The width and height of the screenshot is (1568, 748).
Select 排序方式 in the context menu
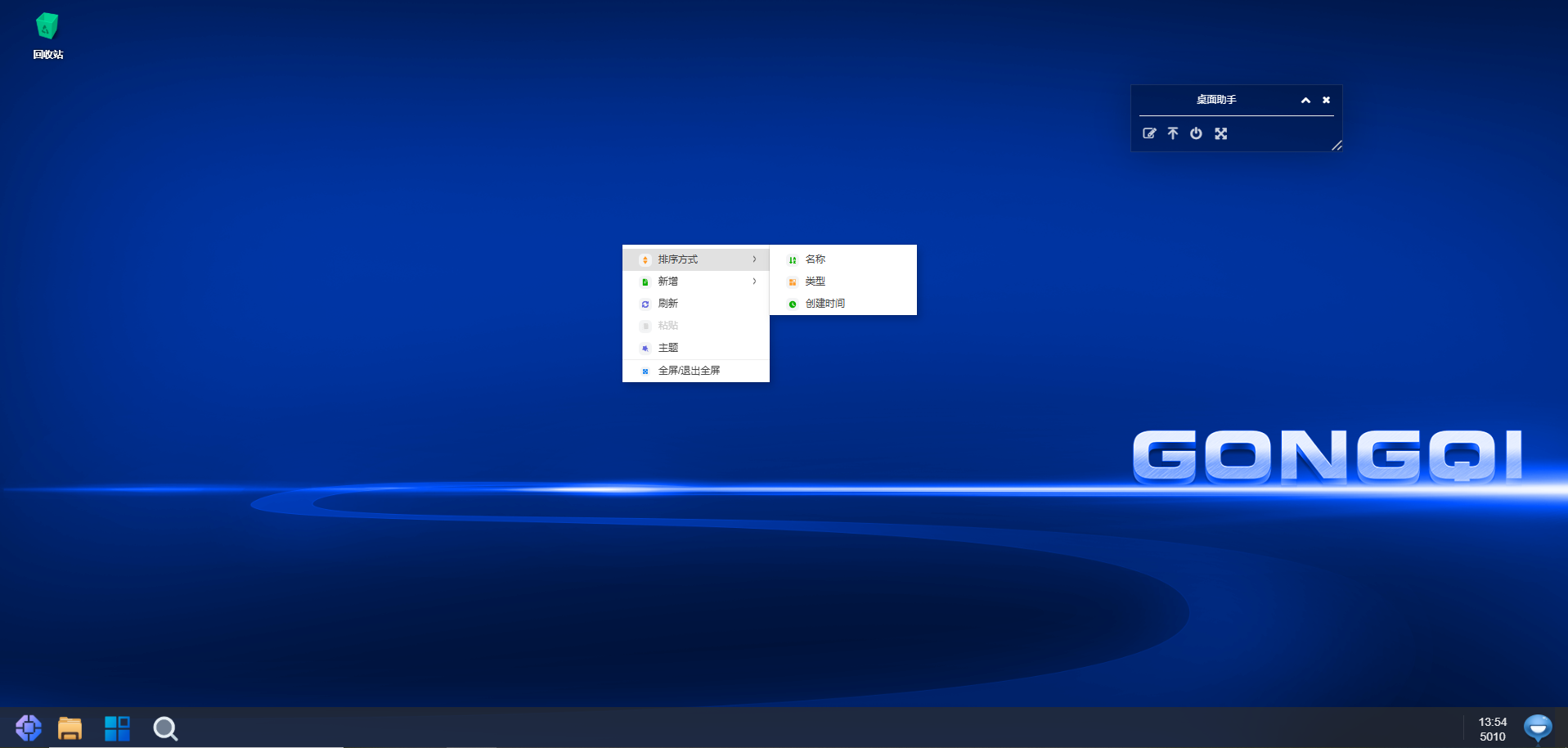click(x=696, y=259)
